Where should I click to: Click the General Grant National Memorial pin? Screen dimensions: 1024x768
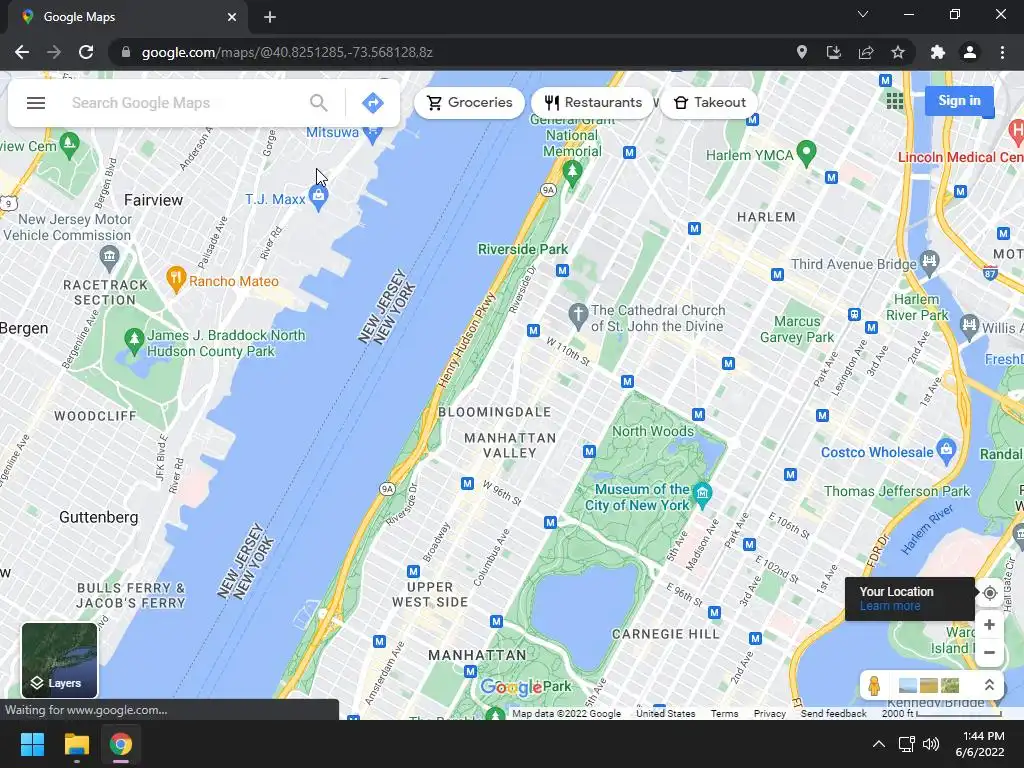pos(572,173)
